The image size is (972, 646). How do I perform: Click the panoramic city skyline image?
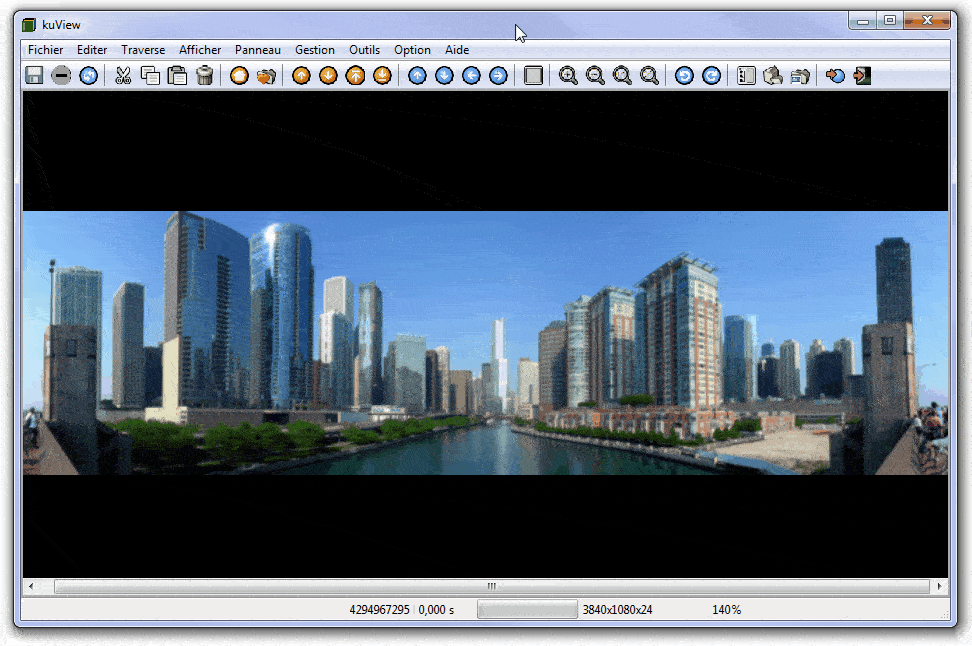(x=485, y=343)
